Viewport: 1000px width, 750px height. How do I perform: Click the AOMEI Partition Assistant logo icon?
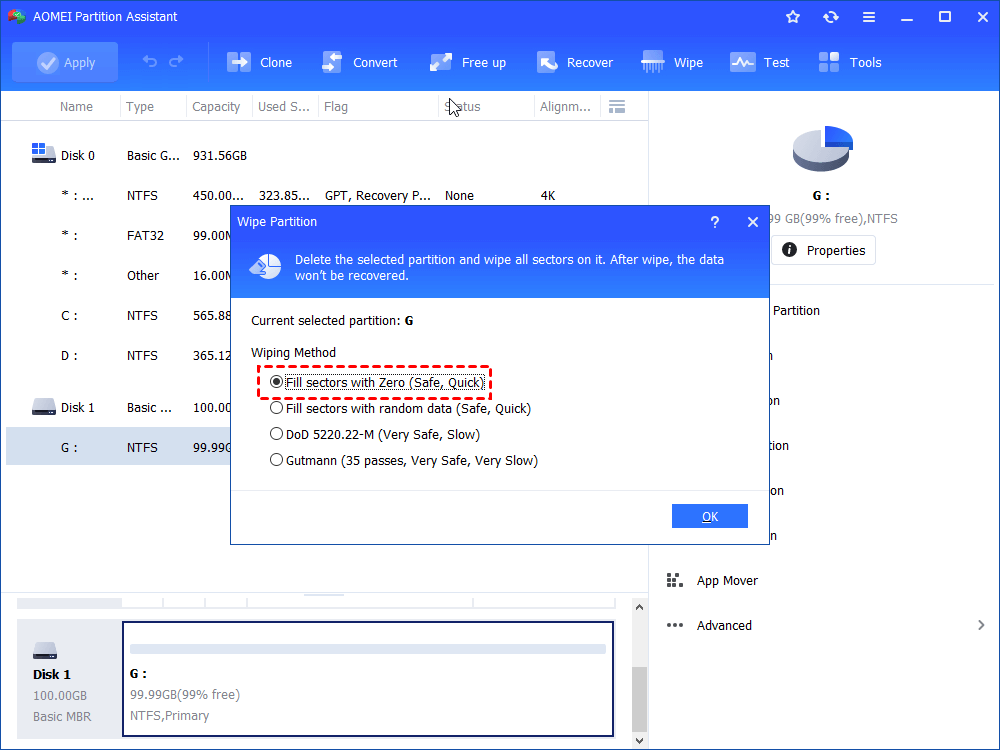coord(17,17)
